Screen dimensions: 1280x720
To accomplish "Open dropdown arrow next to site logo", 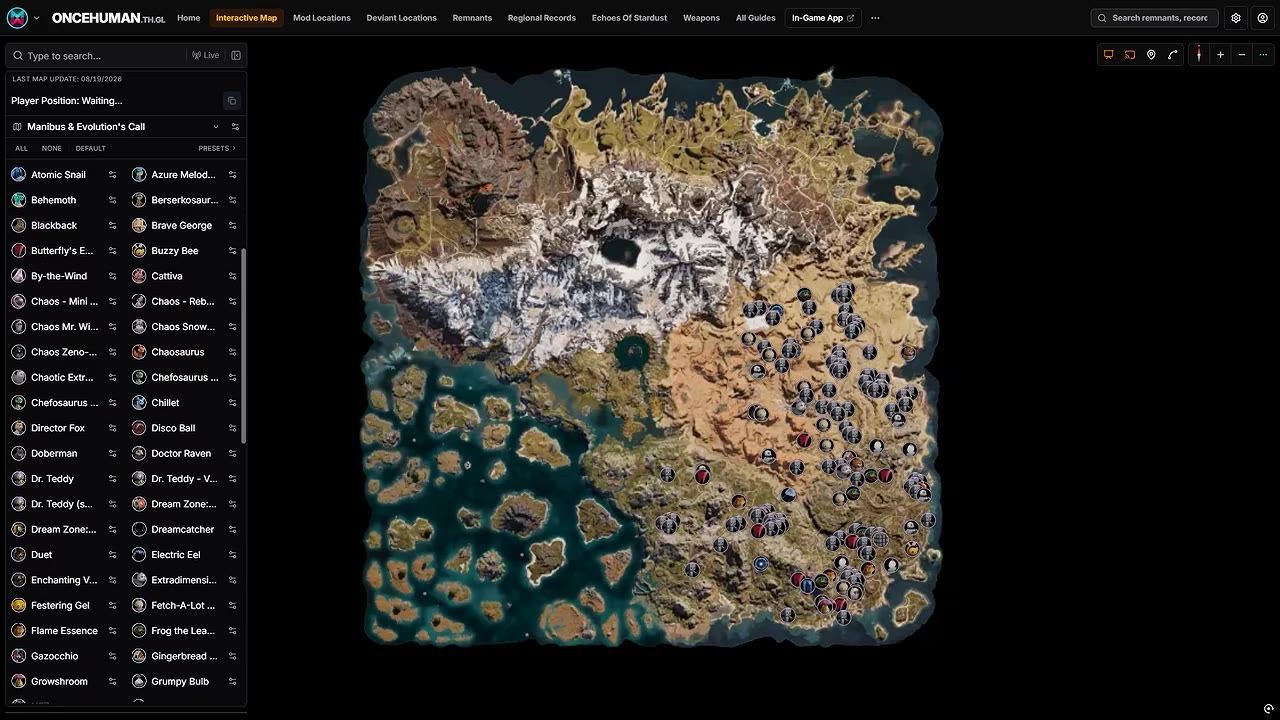I will tap(37, 18).
